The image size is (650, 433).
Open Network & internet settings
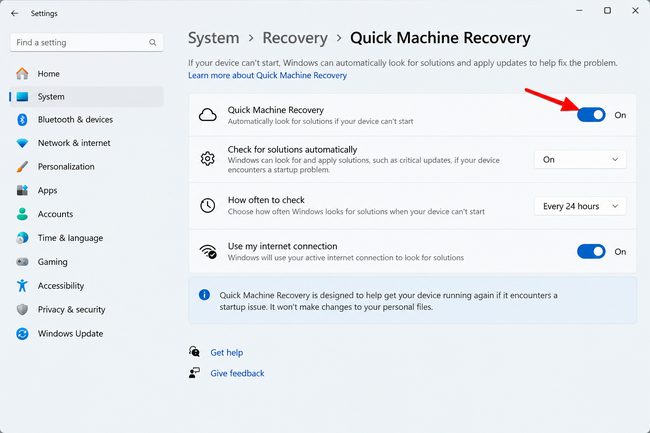point(87,143)
